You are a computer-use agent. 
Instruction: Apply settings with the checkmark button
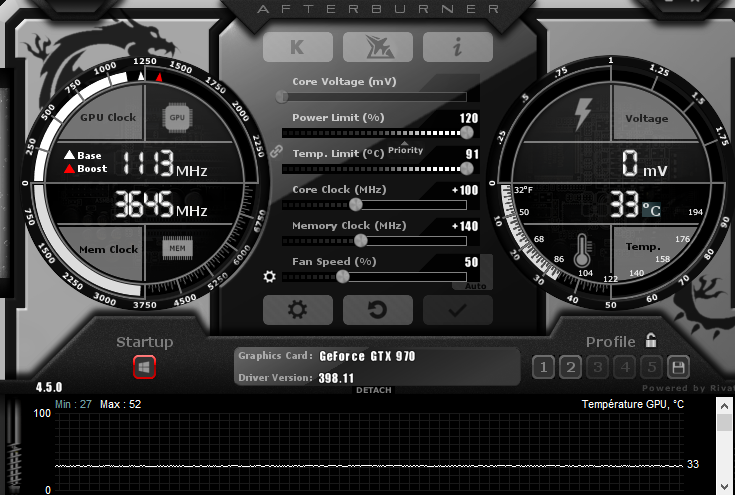[x=458, y=310]
